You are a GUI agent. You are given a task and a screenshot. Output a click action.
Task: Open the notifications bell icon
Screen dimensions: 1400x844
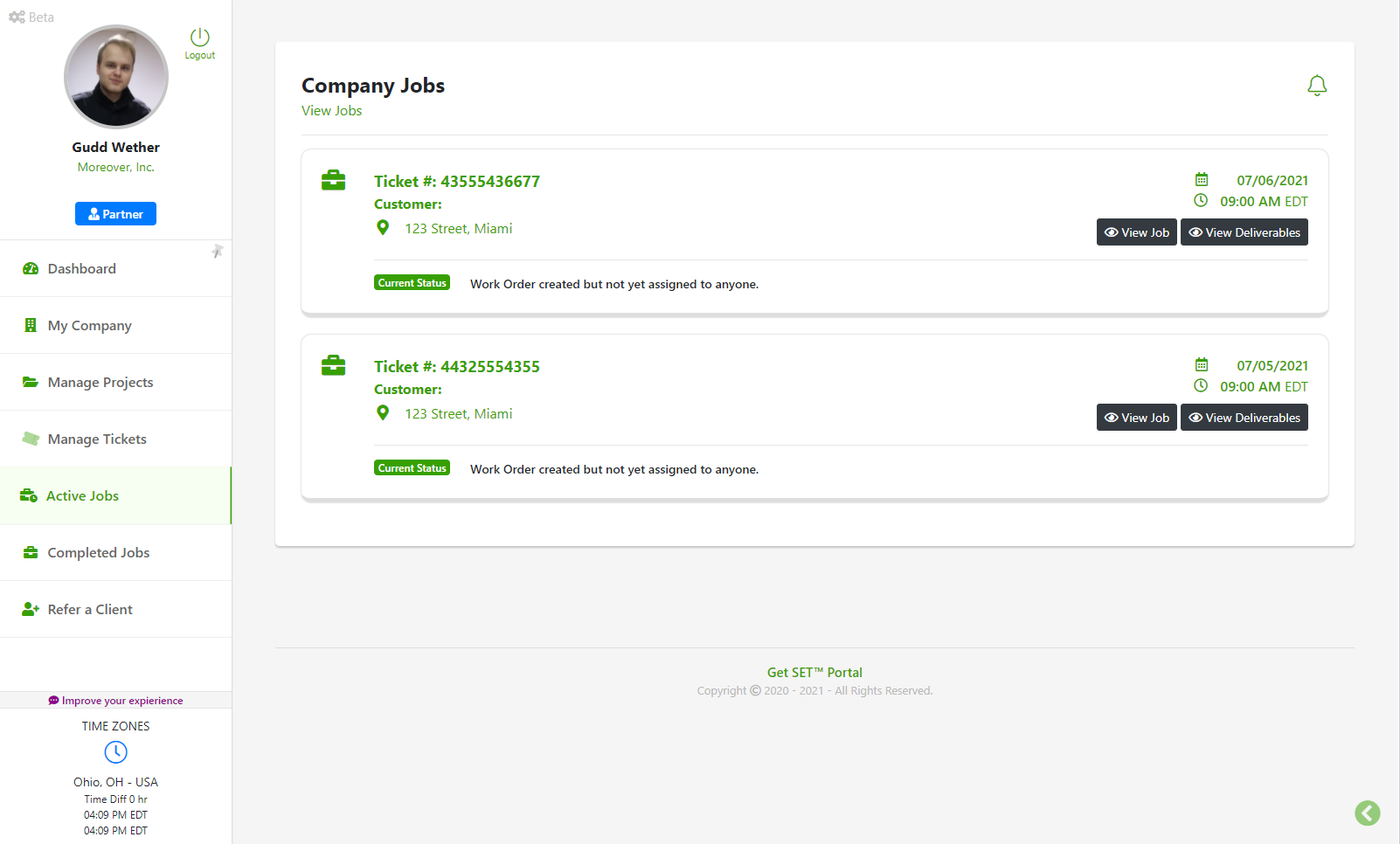coord(1316,86)
